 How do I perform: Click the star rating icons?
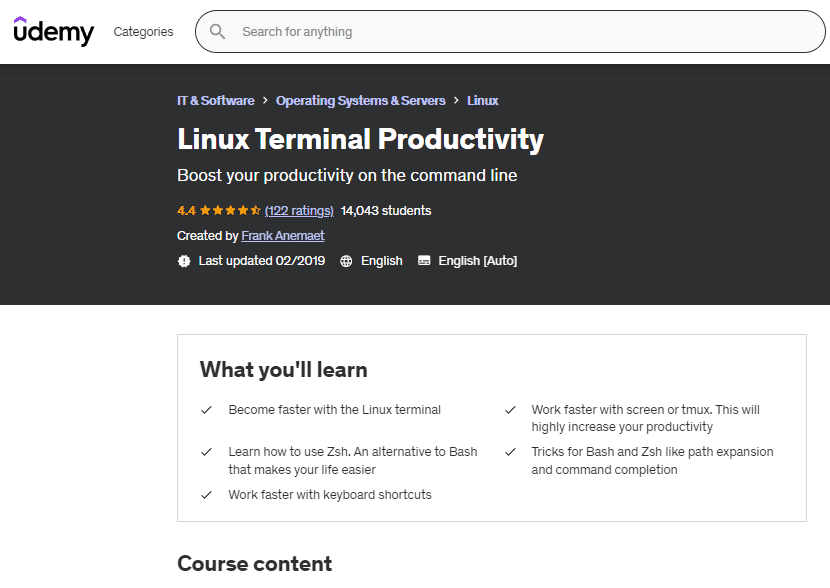coord(230,211)
